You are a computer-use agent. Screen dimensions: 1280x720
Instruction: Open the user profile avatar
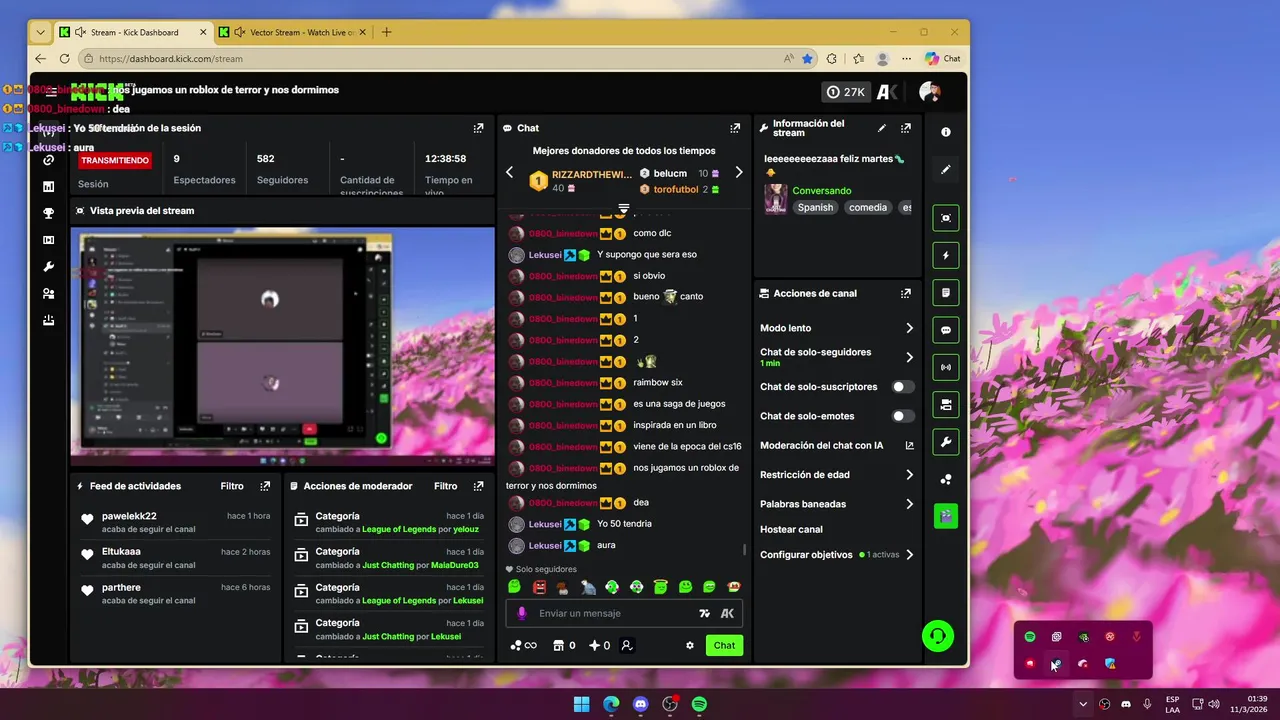point(930,92)
